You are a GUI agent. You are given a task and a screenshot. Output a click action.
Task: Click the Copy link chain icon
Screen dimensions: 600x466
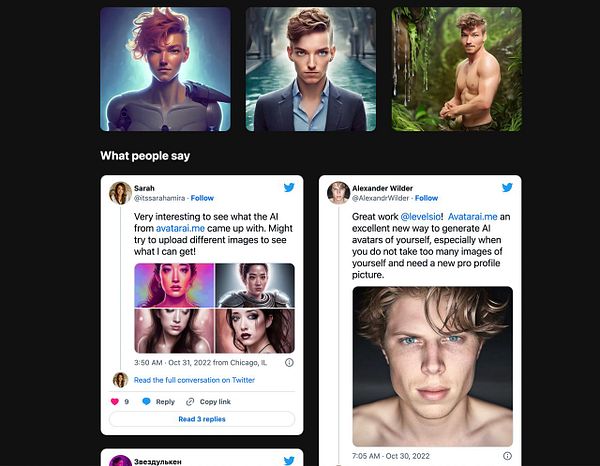[190, 402]
